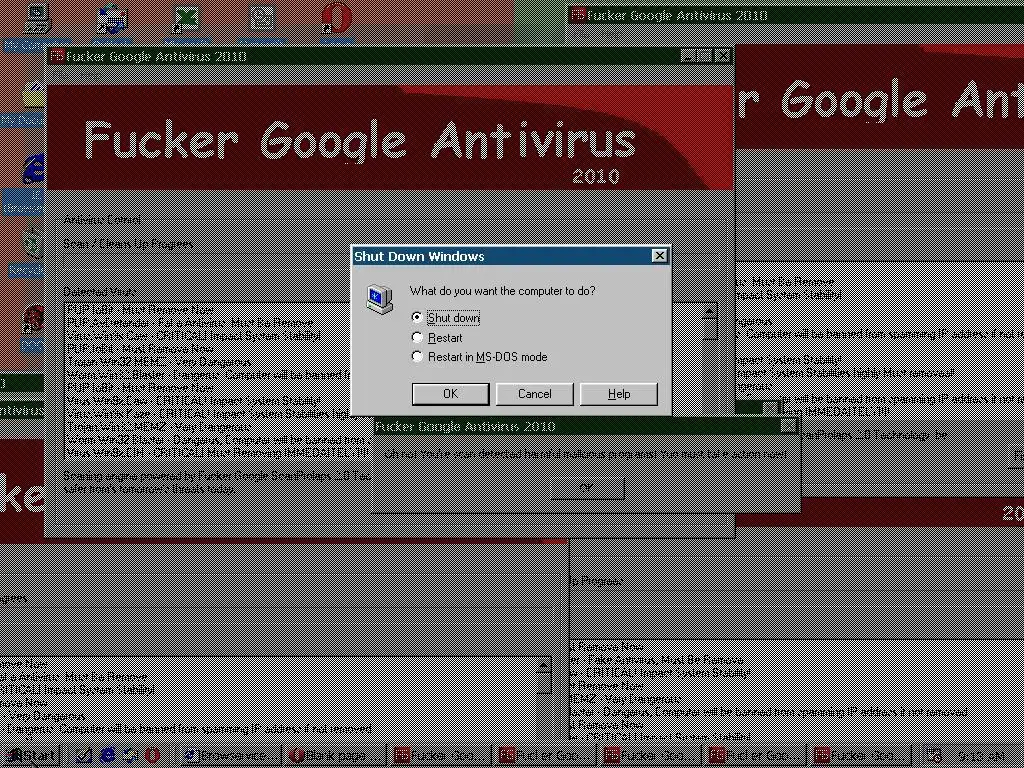Screen dimensions: 1024x768
Task: Click Internet Explorer in Quick Launch
Action: tap(108, 756)
